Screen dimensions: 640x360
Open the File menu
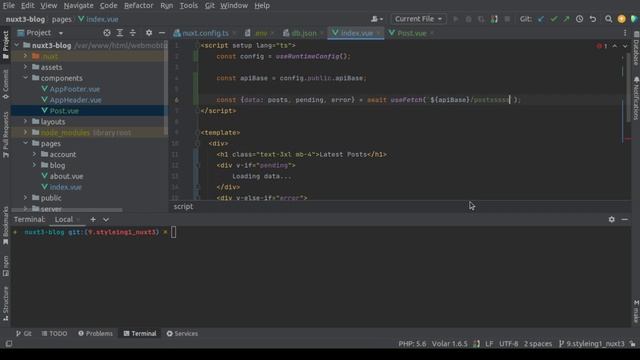(9, 6)
